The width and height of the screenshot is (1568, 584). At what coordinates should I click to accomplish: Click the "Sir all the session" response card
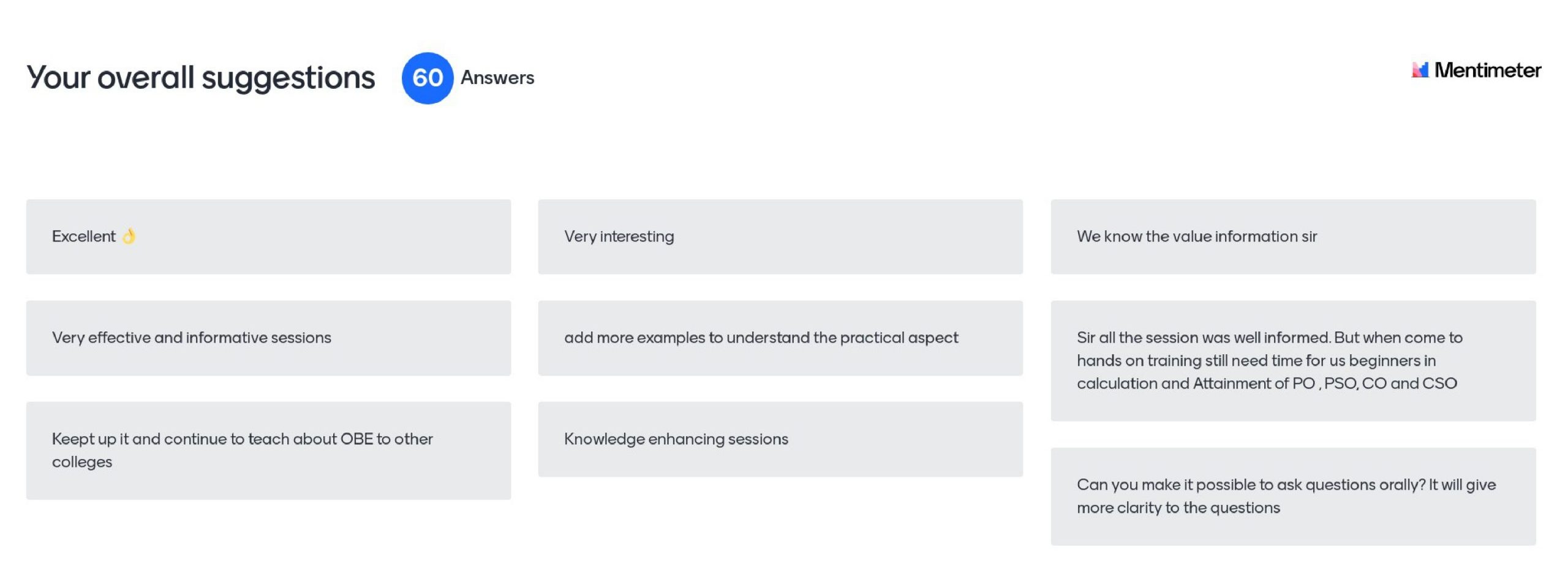point(1292,360)
